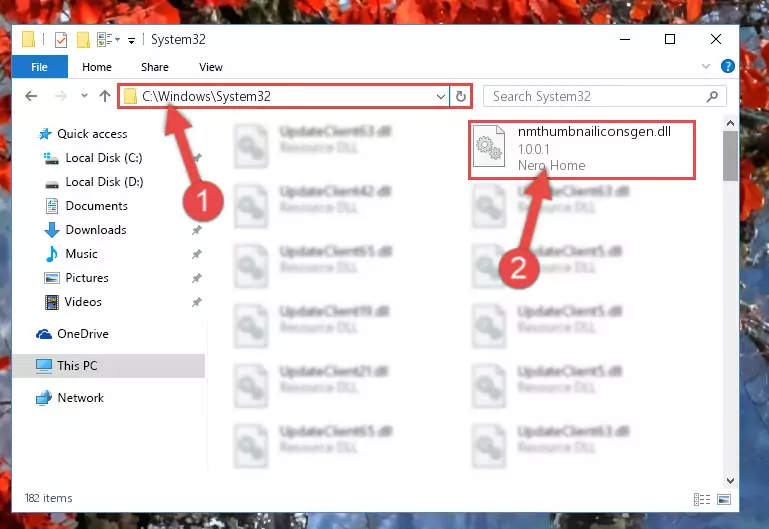Click the scrollbar down arrow
Screen dimensions: 769x529
pos(730,480)
